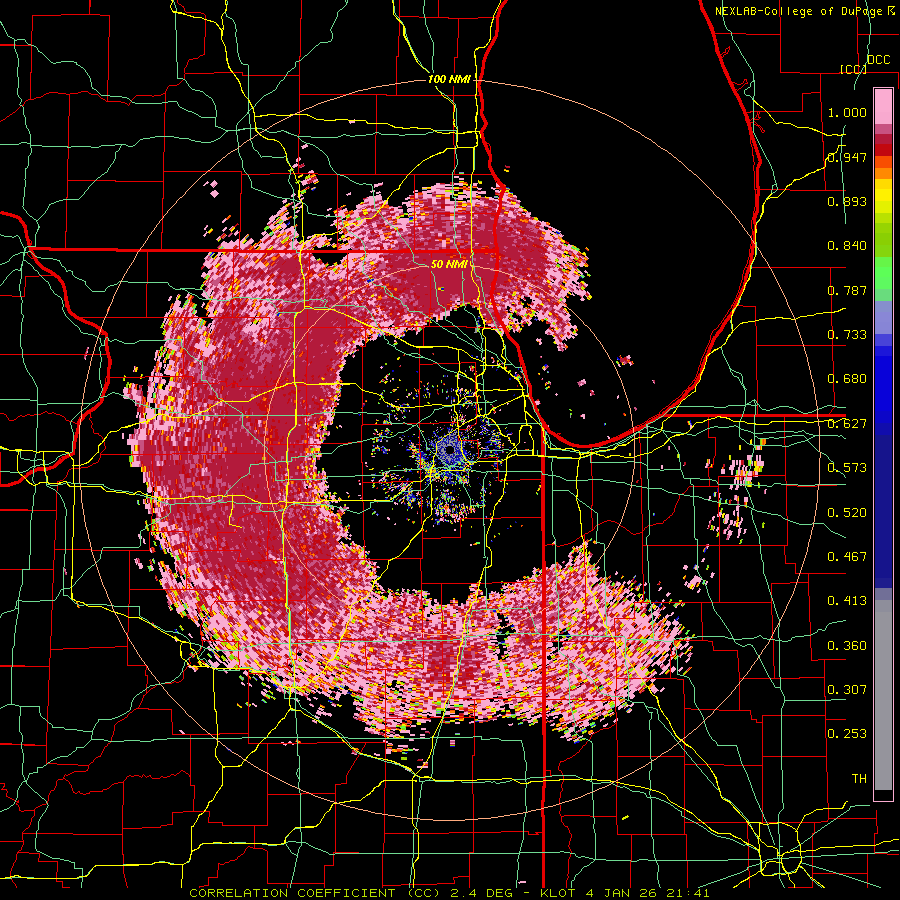
Task: Click the [CC] label above the color scale
Action: (853, 69)
